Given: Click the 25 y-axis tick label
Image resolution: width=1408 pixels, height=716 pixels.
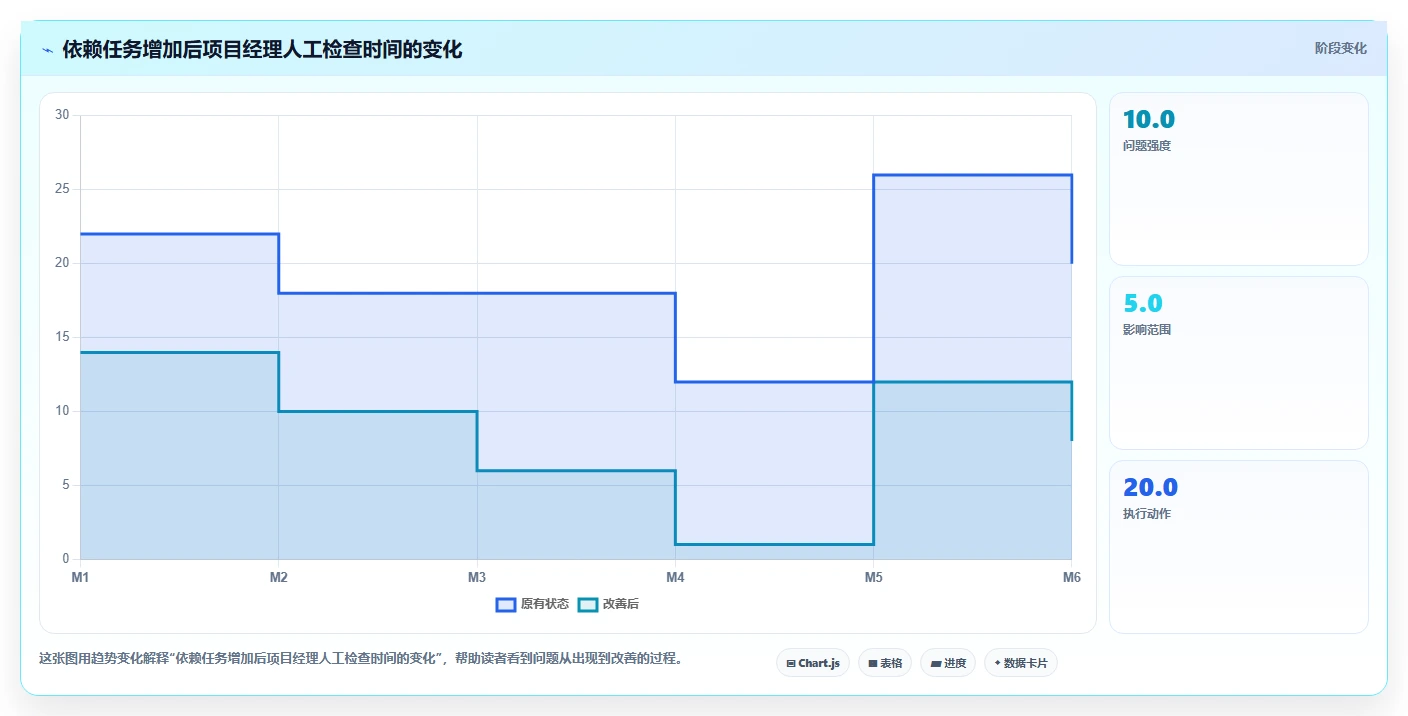Looking at the screenshot, I should pos(62,189).
